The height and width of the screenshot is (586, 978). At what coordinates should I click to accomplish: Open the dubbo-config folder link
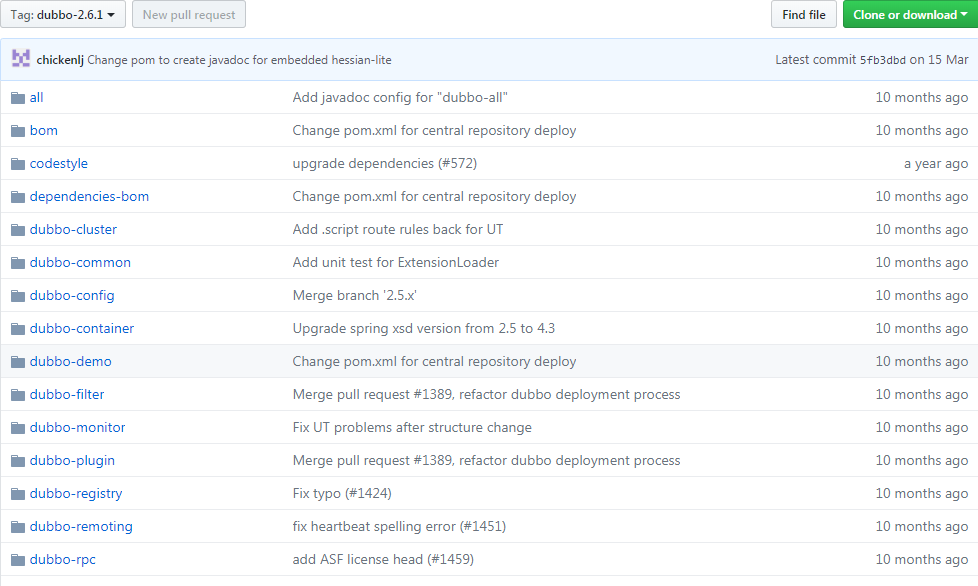pyautogui.click(x=72, y=295)
